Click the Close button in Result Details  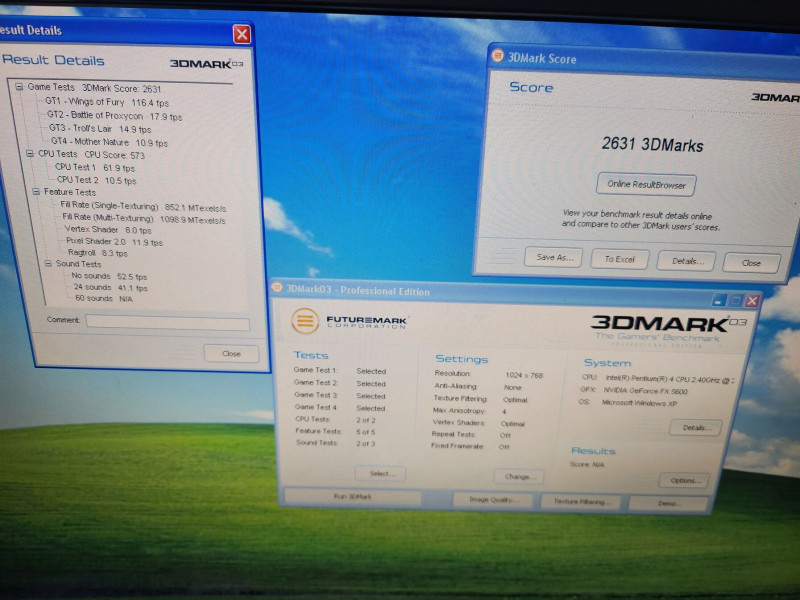231,354
